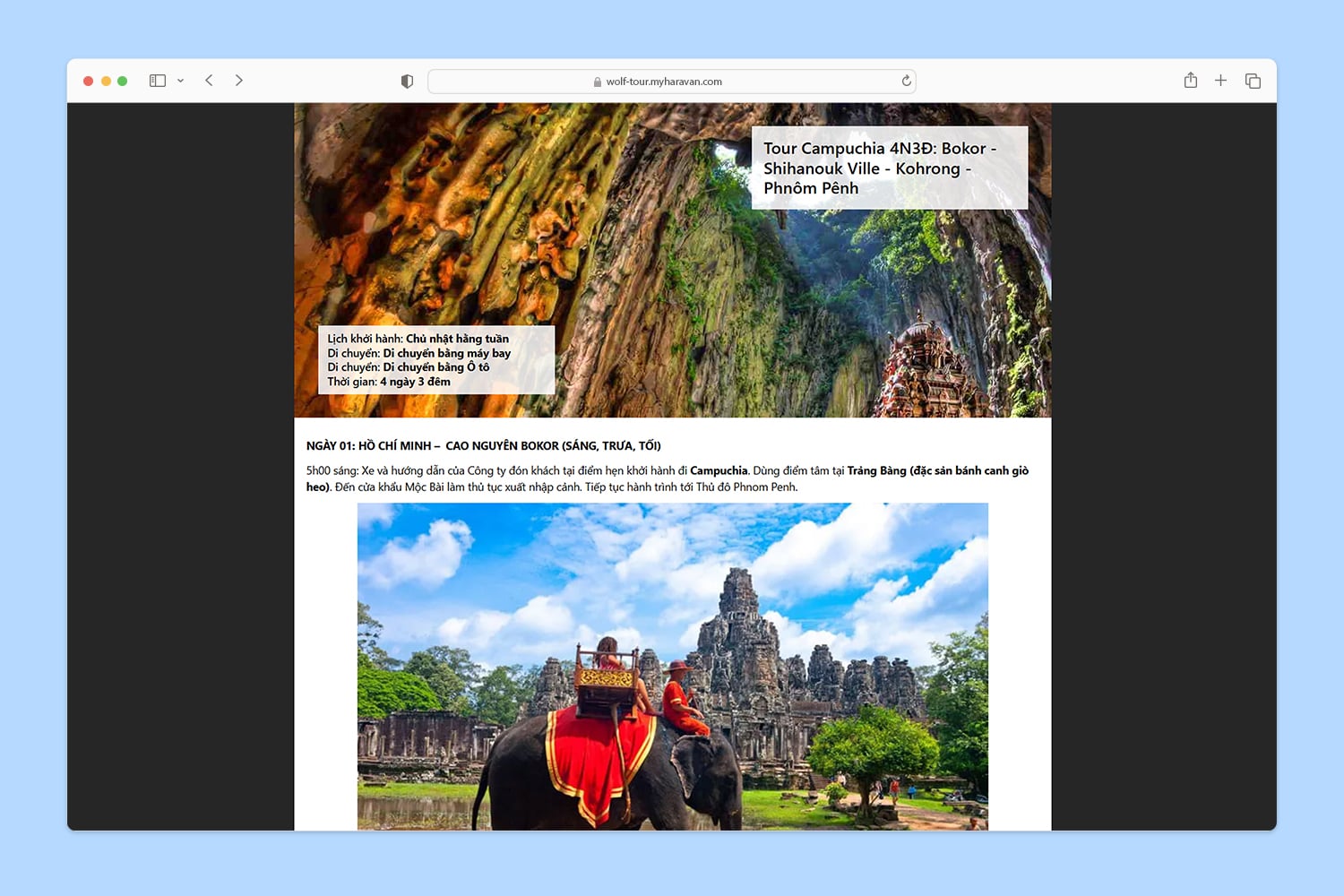The width and height of the screenshot is (1344, 896).
Task: Click the padlock icon in the address bar
Action: click(x=598, y=82)
